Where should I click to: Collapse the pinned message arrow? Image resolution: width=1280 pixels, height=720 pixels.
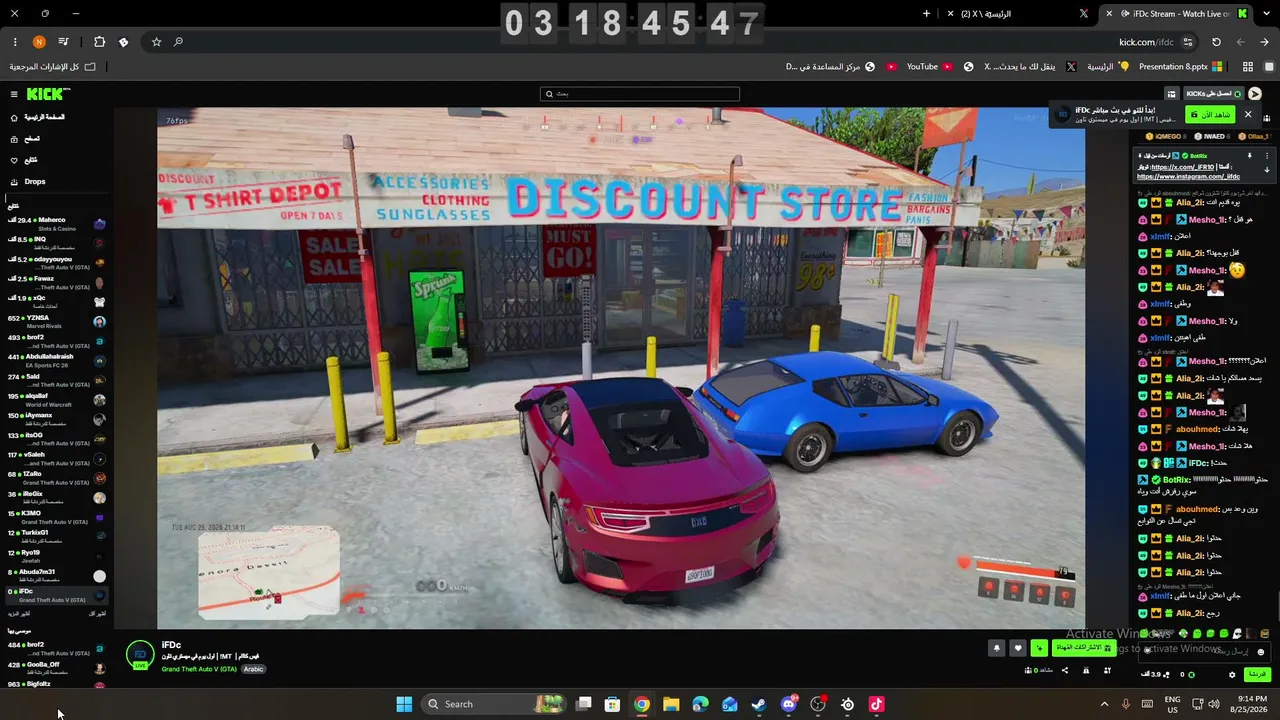point(1266,170)
